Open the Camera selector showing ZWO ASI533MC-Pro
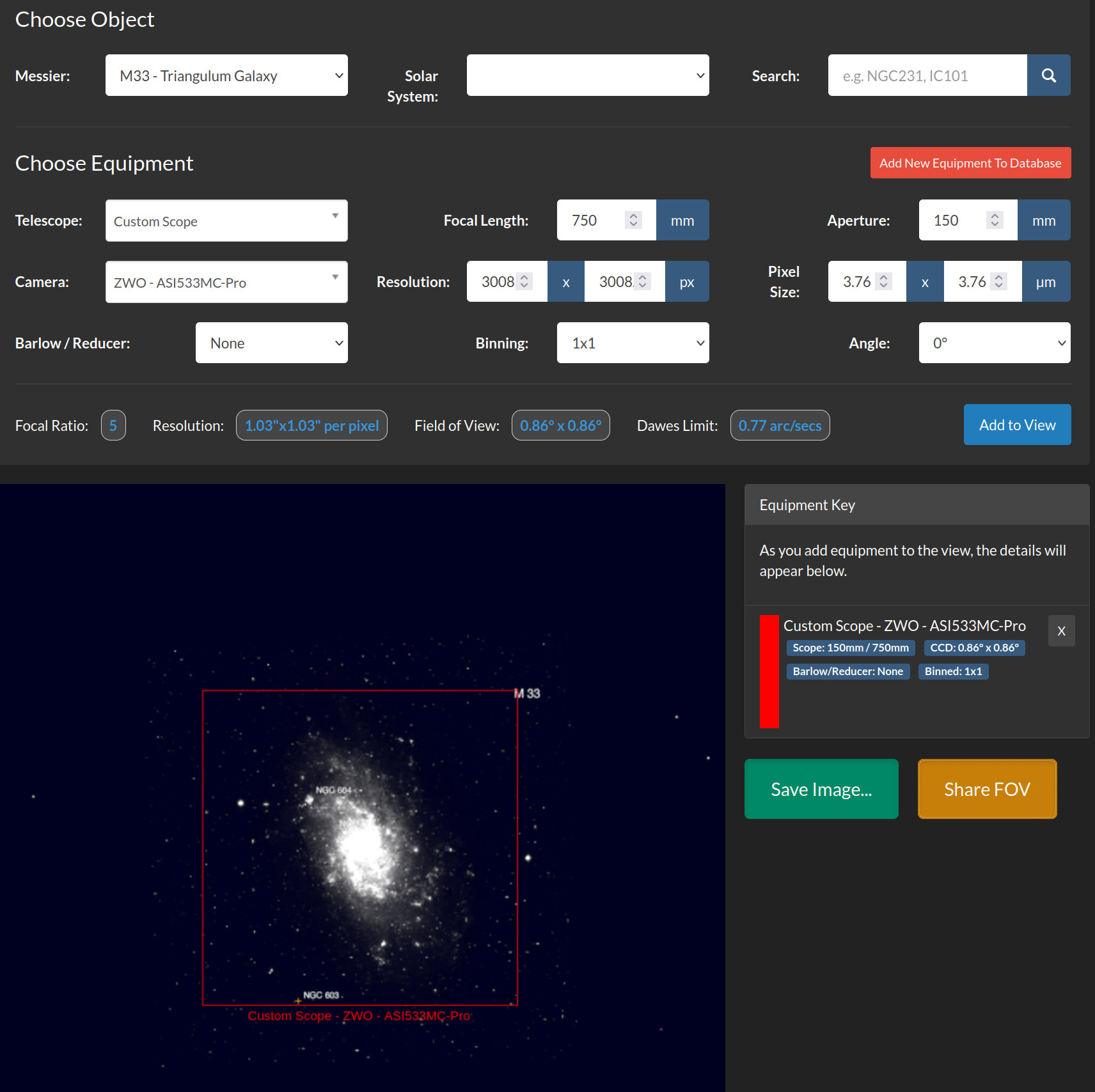Viewport: 1095px width, 1092px height. point(226,282)
